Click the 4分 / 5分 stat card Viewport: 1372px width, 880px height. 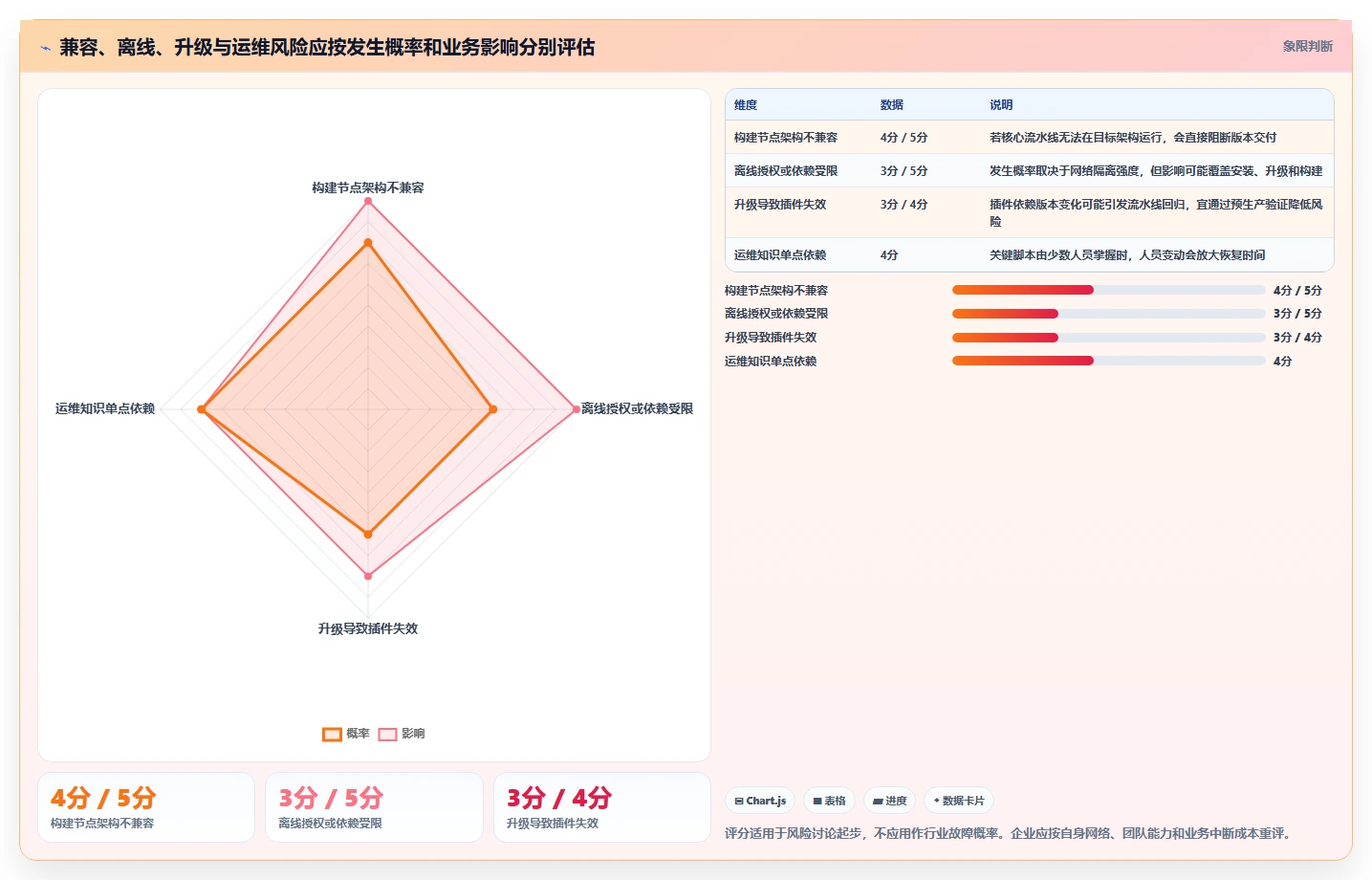click(146, 807)
